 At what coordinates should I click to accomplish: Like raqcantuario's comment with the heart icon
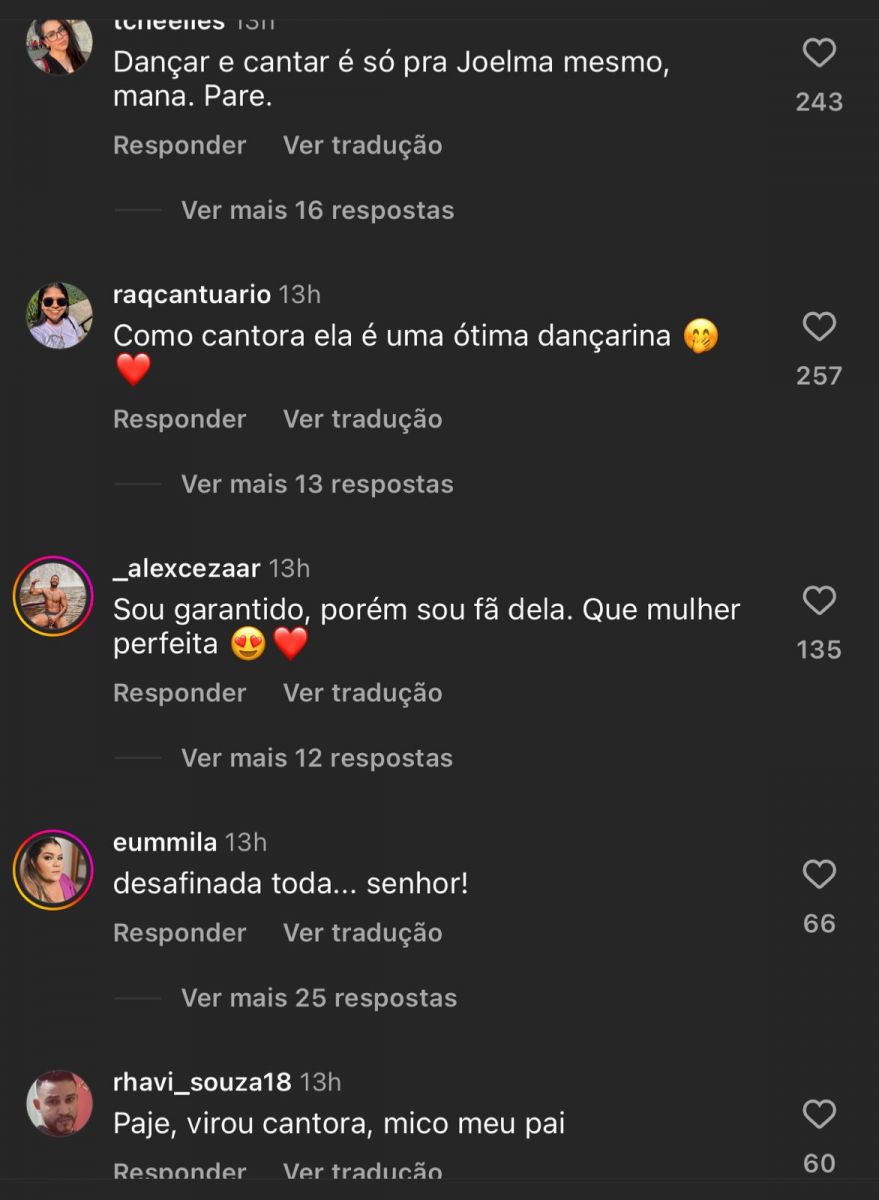click(x=819, y=327)
